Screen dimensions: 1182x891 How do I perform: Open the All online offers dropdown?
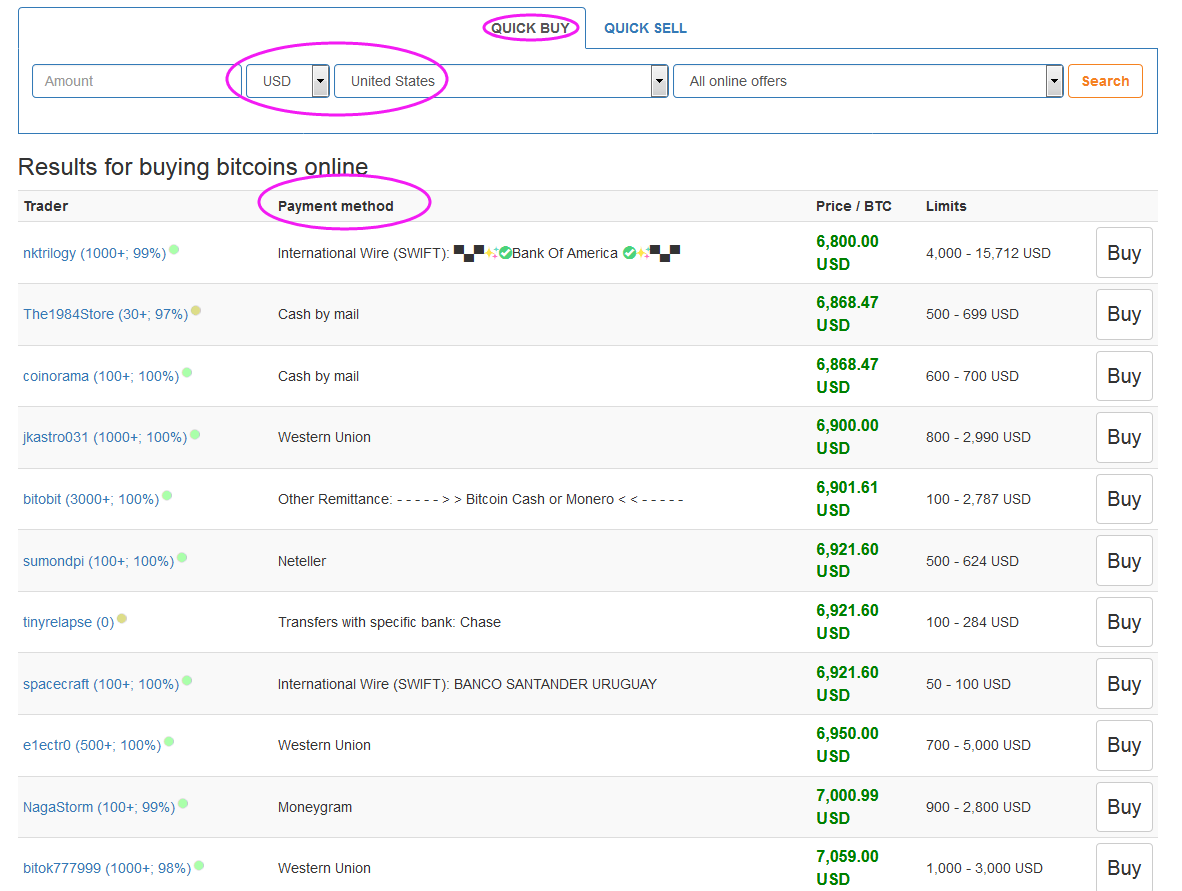pyautogui.click(x=868, y=81)
